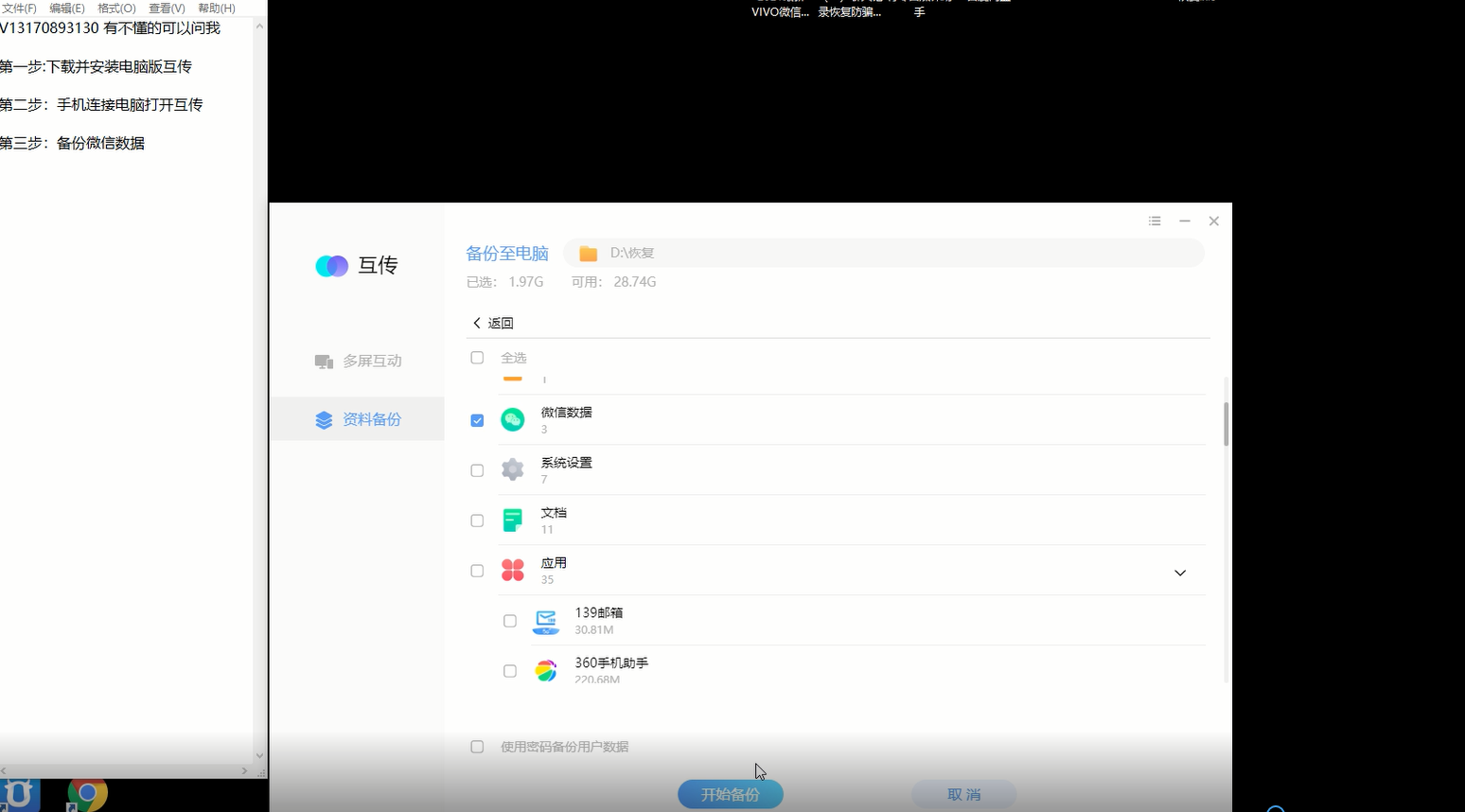
Task: Click the 备份至电脑 heading
Action: [x=507, y=254]
